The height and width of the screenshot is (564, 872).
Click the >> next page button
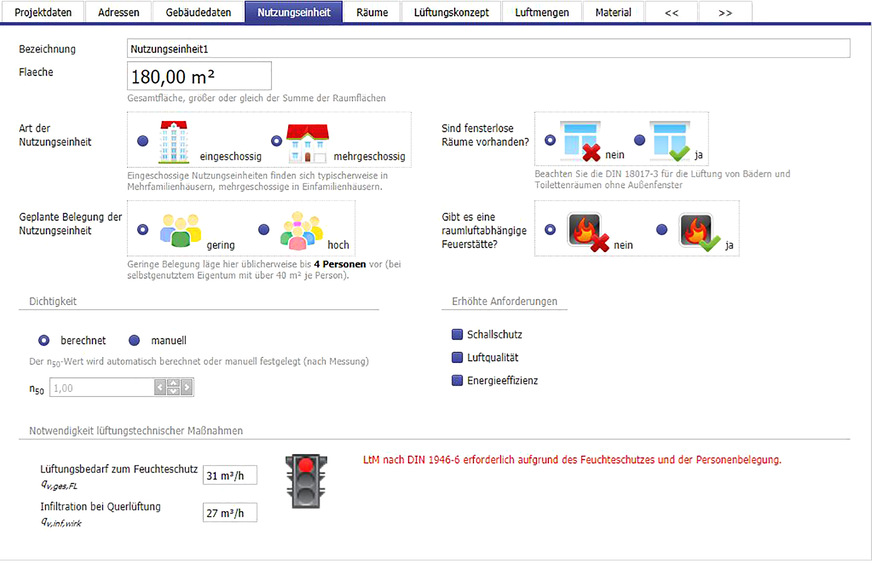tap(725, 12)
